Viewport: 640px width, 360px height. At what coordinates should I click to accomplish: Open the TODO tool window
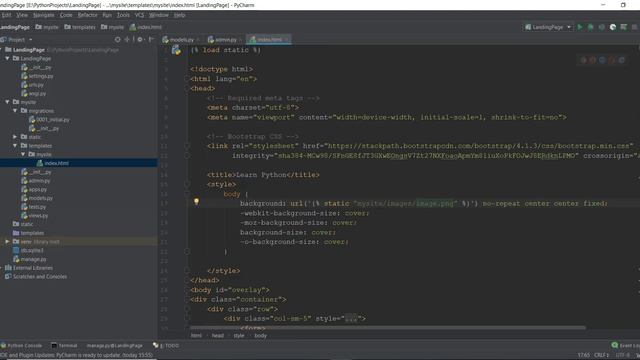166,345
